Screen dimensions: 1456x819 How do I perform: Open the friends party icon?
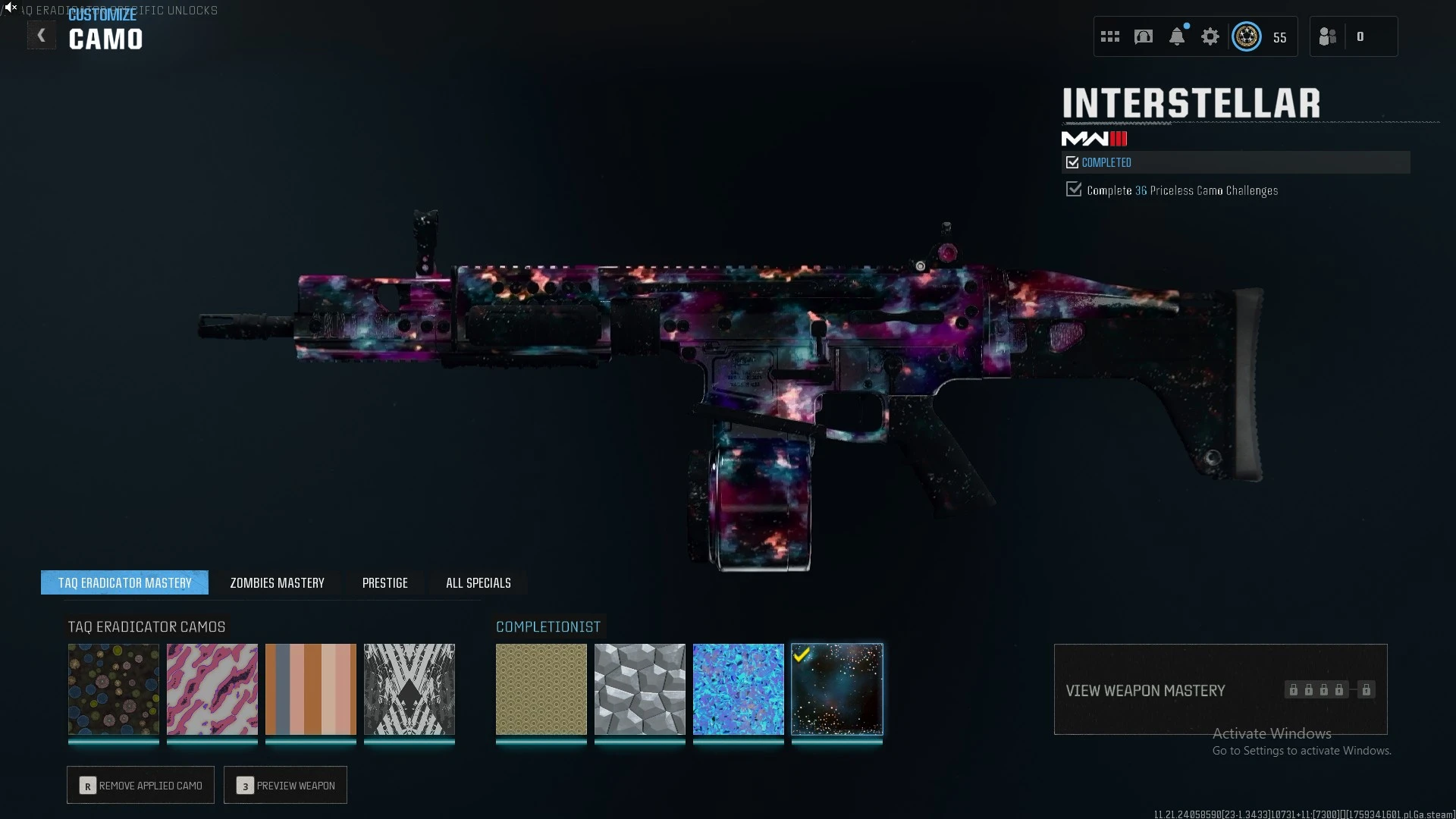click(x=1327, y=36)
